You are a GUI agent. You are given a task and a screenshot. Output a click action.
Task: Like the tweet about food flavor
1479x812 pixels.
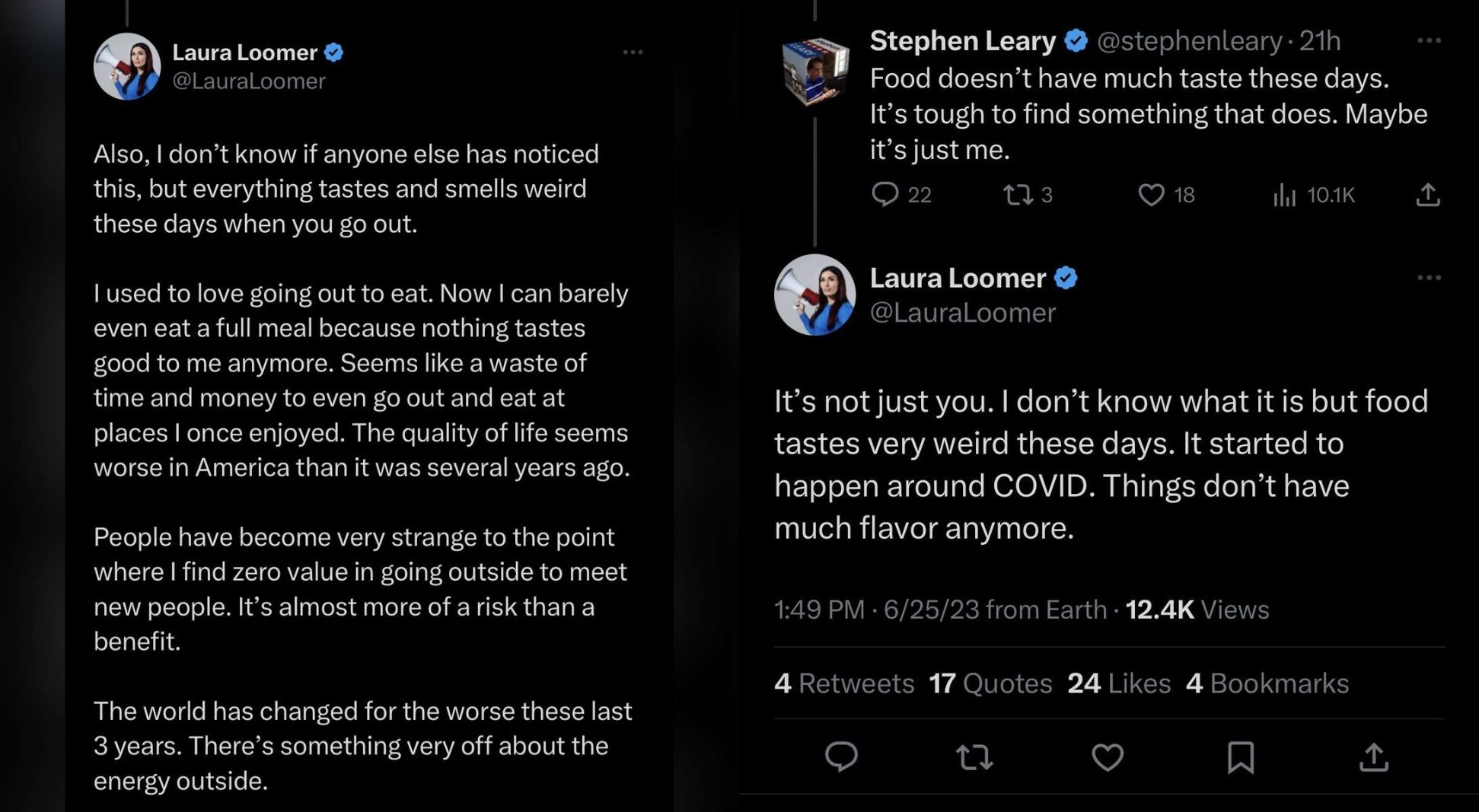point(1108,757)
